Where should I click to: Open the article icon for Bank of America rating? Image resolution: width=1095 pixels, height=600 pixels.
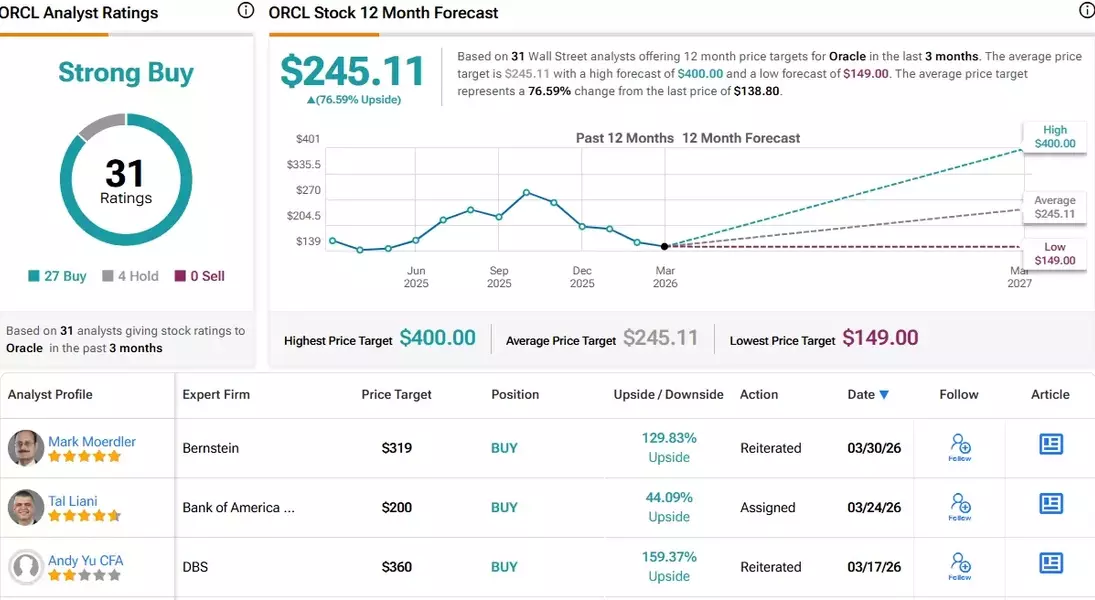click(x=1050, y=504)
